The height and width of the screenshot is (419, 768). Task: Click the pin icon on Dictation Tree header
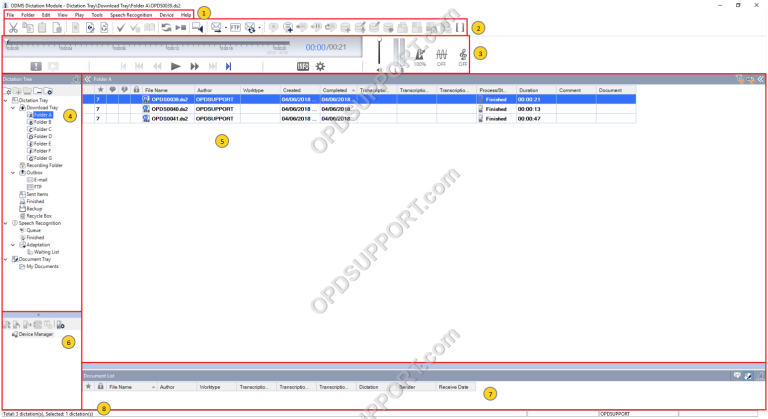(x=75, y=79)
